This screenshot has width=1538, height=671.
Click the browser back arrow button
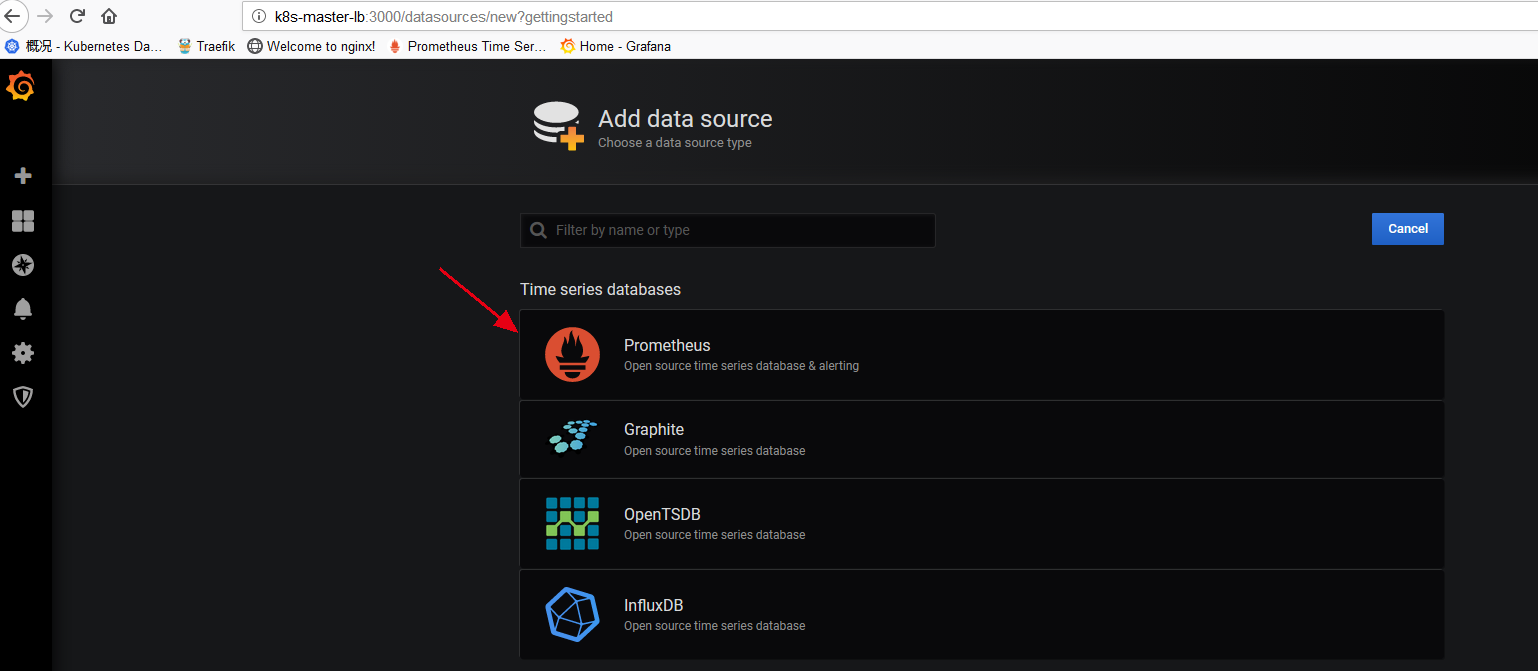pyautogui.click(x=12, y=16)
